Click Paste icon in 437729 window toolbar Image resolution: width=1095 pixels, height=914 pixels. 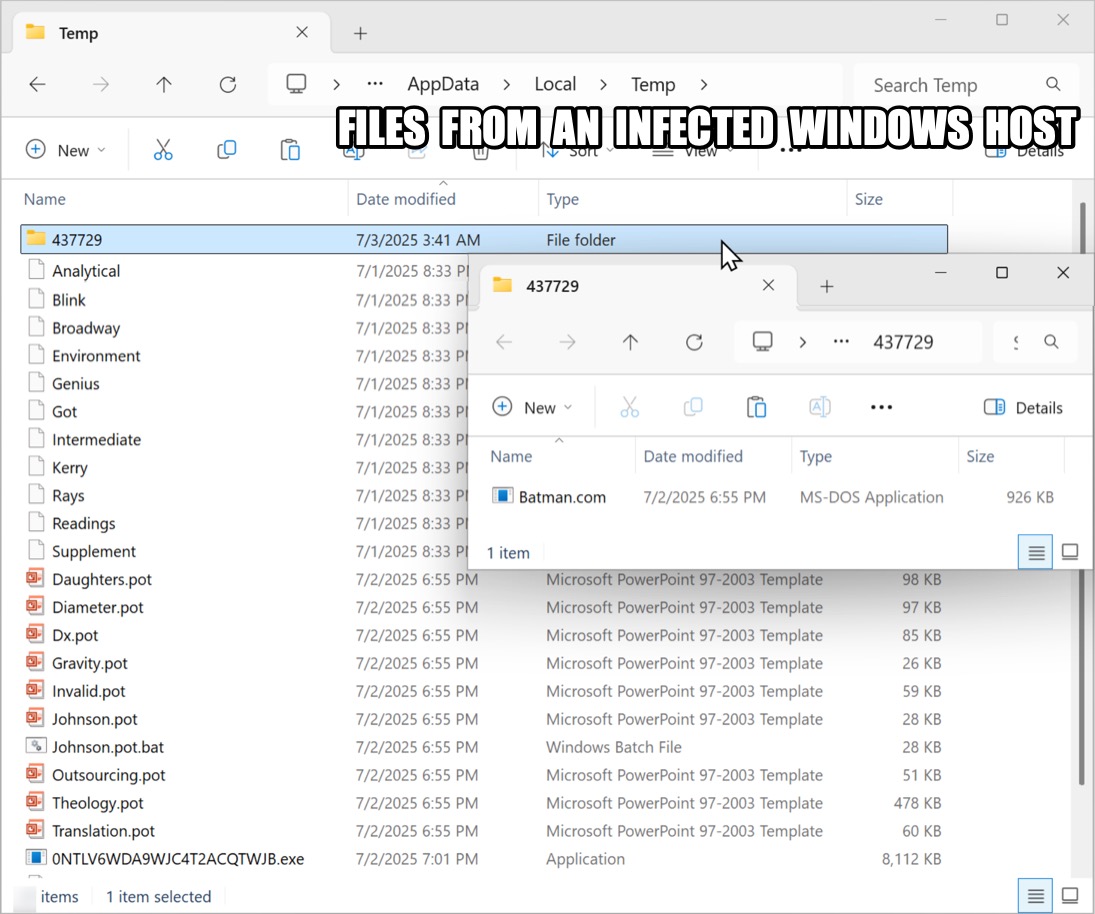click(x=756, y=406)
